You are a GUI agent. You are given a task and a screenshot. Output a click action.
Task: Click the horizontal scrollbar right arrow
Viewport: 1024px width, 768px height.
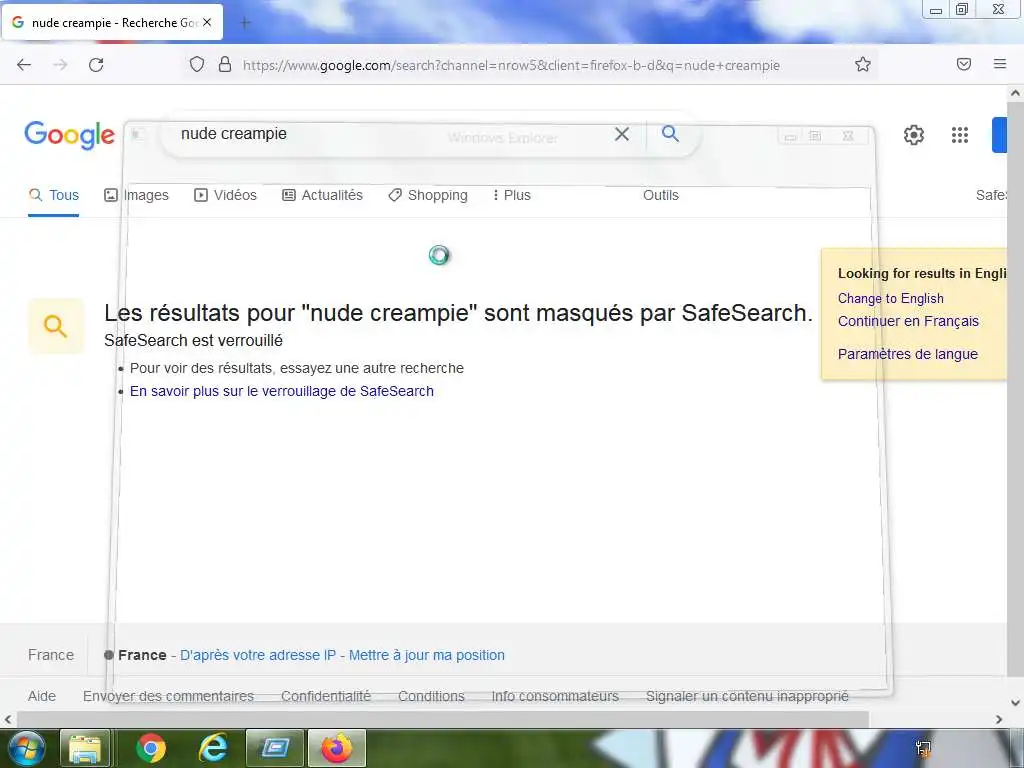999,720
